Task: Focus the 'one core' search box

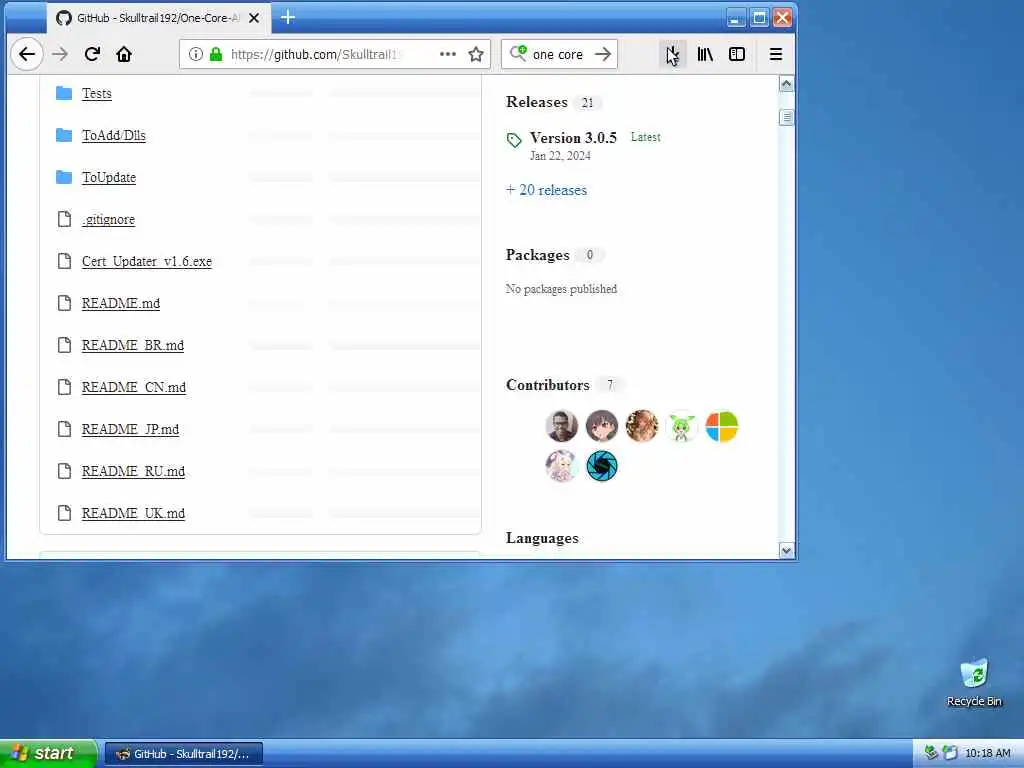Action: tap(557, 54)
